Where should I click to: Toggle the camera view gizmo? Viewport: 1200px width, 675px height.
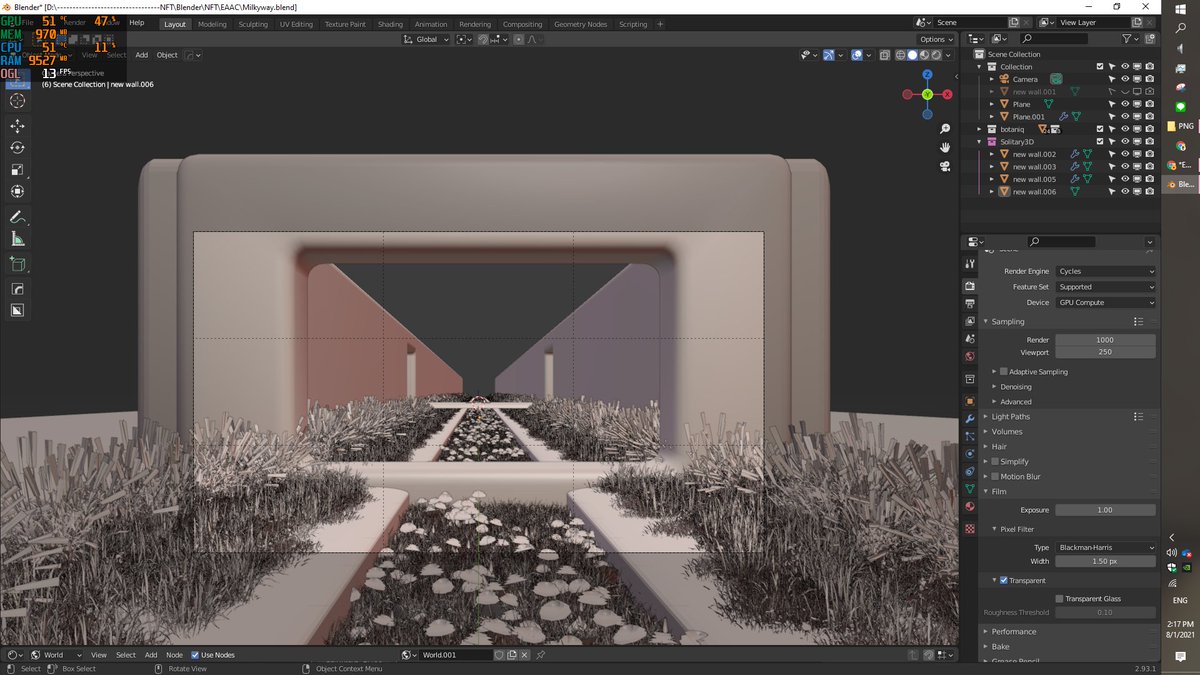945,165
